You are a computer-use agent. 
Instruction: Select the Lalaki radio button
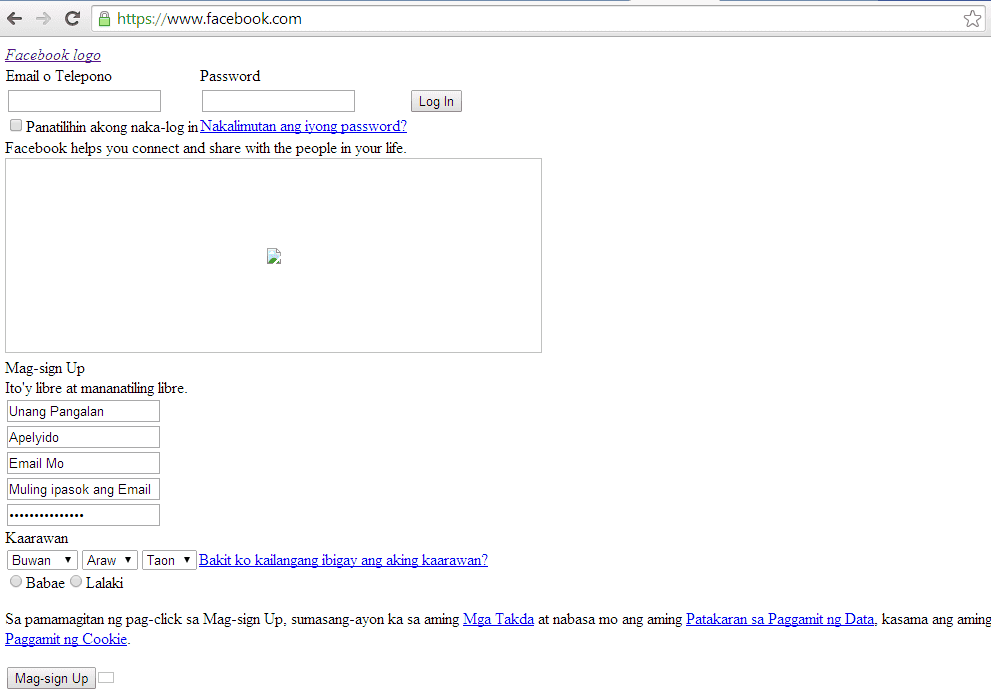(76, 581)
